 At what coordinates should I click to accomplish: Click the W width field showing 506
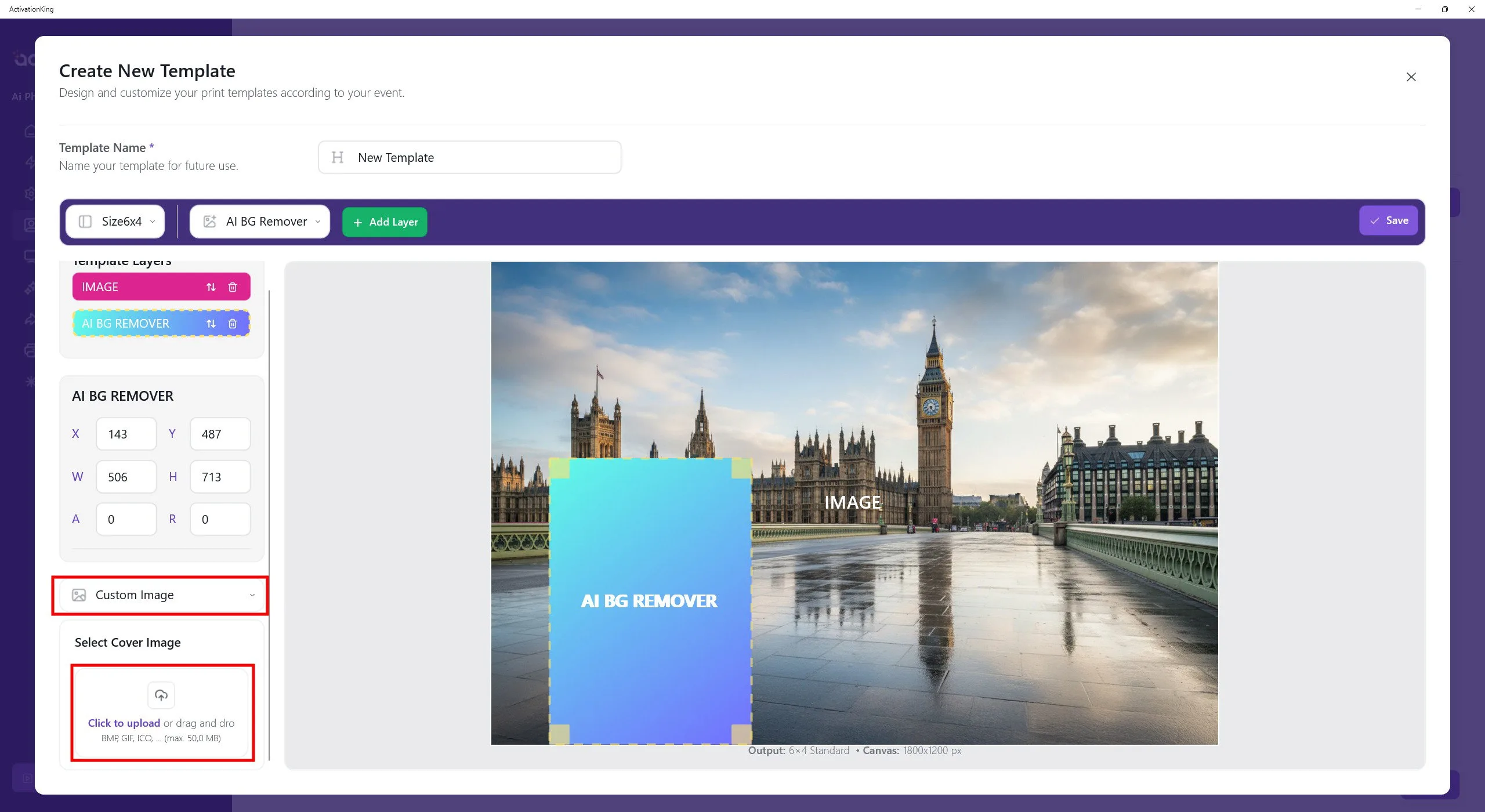point(126,477)
